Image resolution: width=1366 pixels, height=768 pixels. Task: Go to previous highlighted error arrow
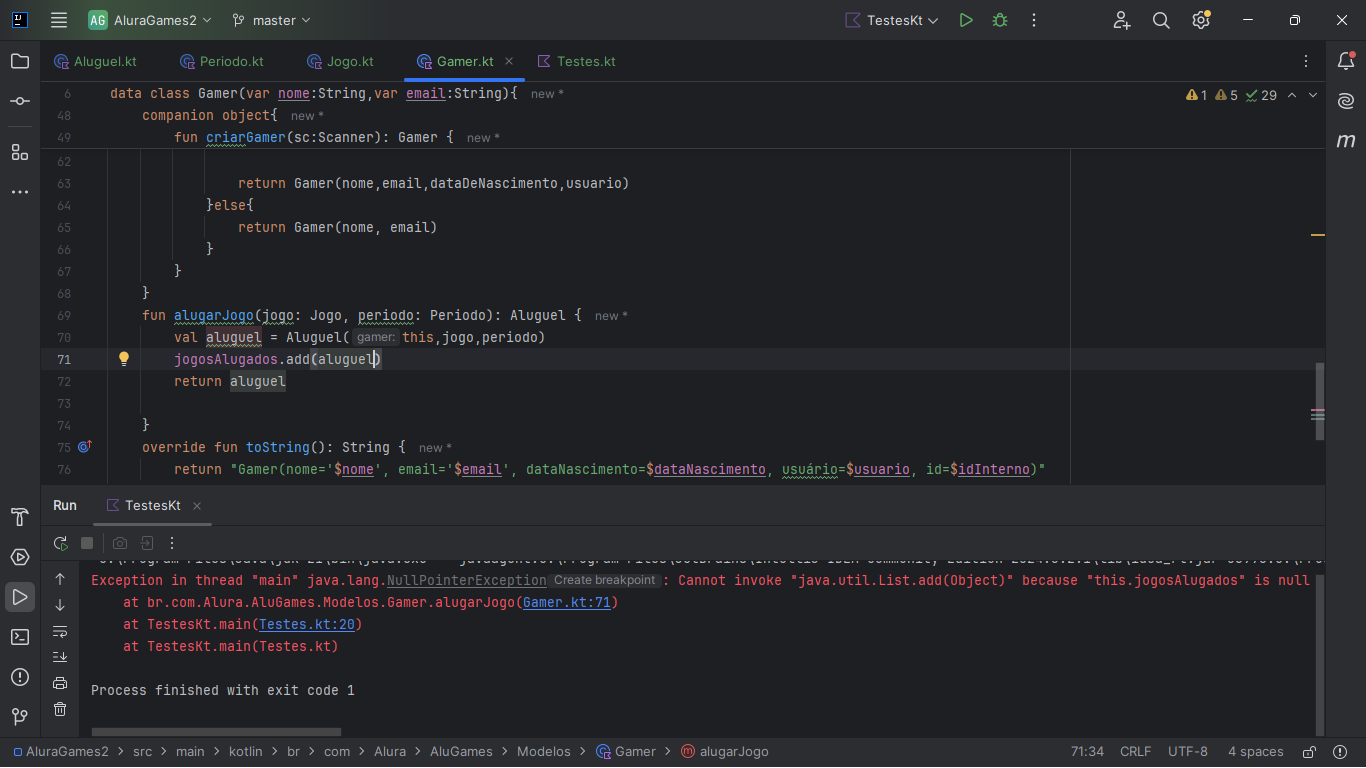1292,95
